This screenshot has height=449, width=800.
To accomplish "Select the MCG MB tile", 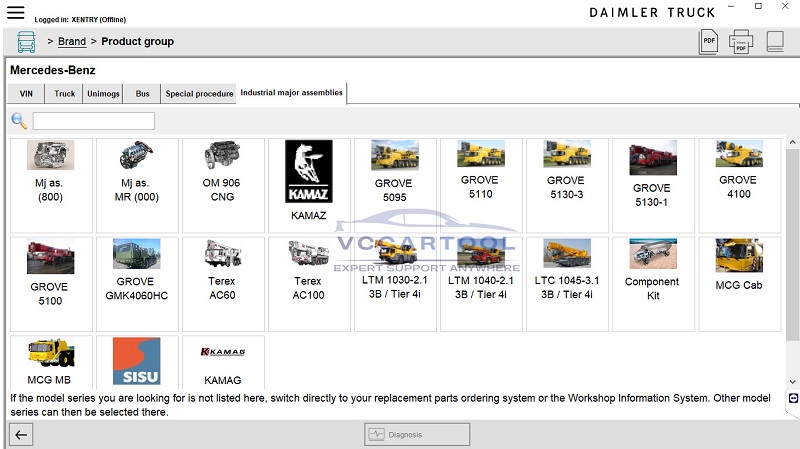I will [x=51, y=362].
